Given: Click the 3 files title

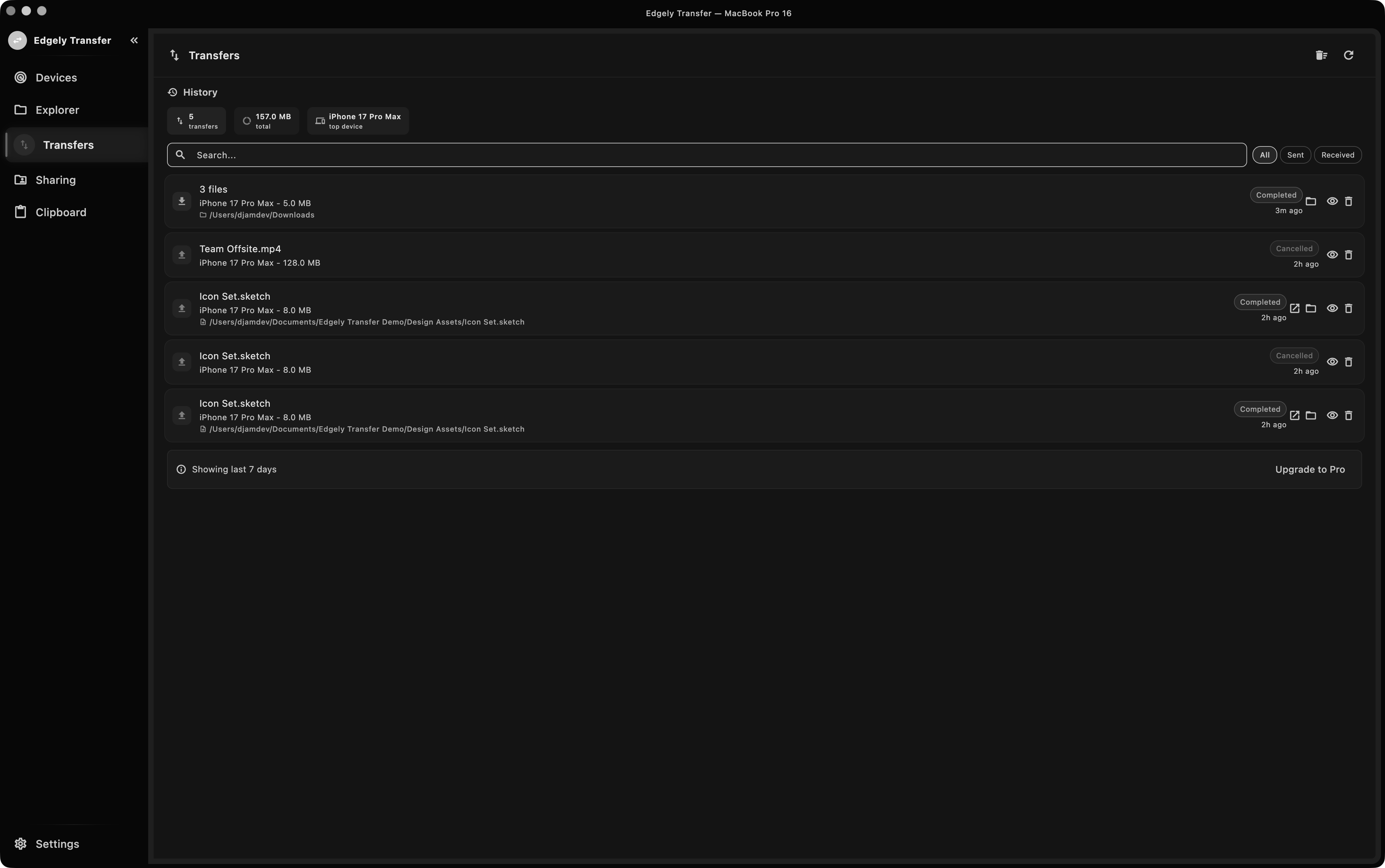Looking at the screenshot, I should [x=213, y=190].
